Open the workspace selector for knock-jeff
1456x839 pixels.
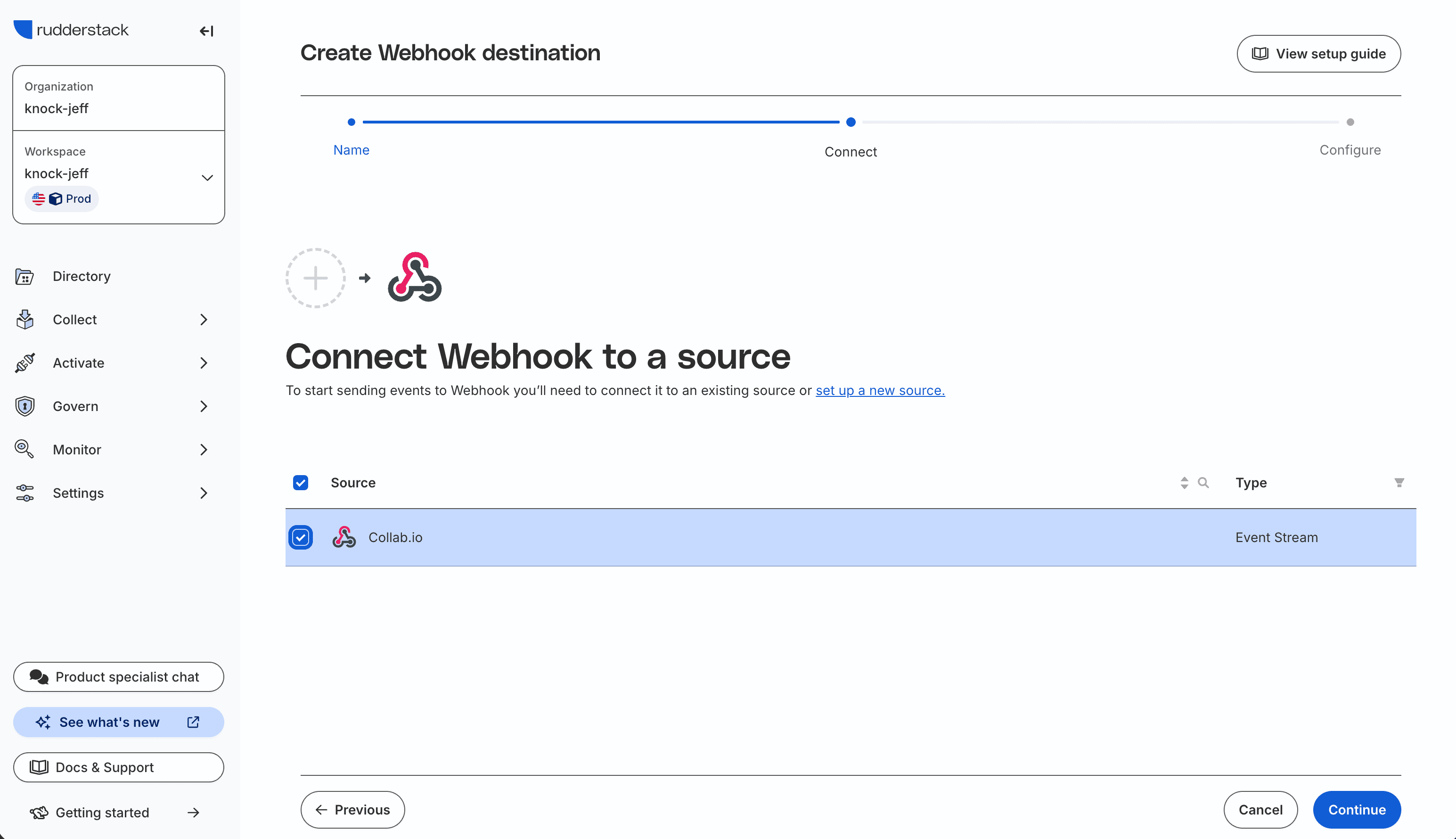click(x=207, y=177)
